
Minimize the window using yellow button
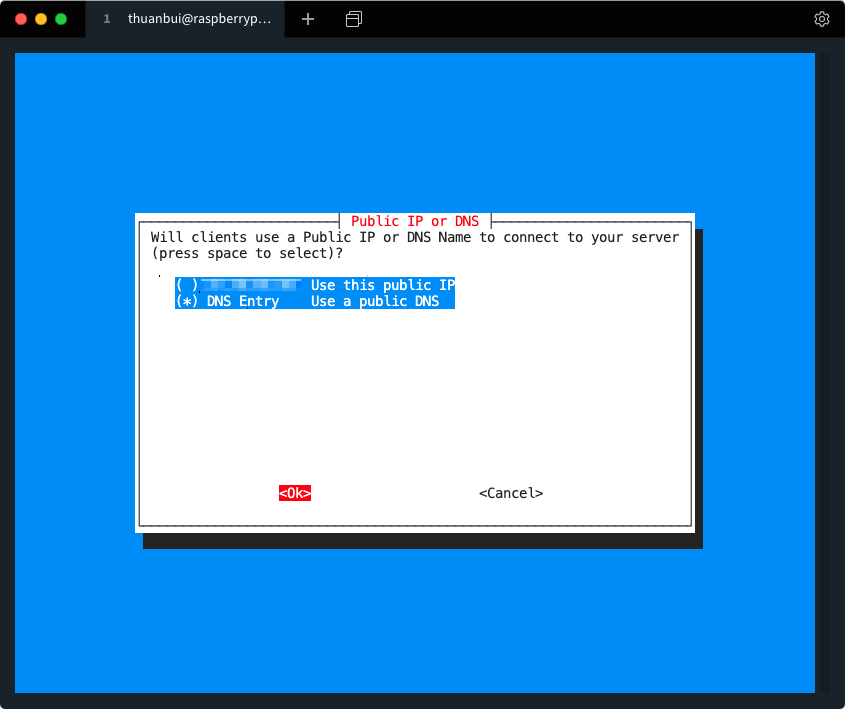pyautogui.click(x=41, y=19)
